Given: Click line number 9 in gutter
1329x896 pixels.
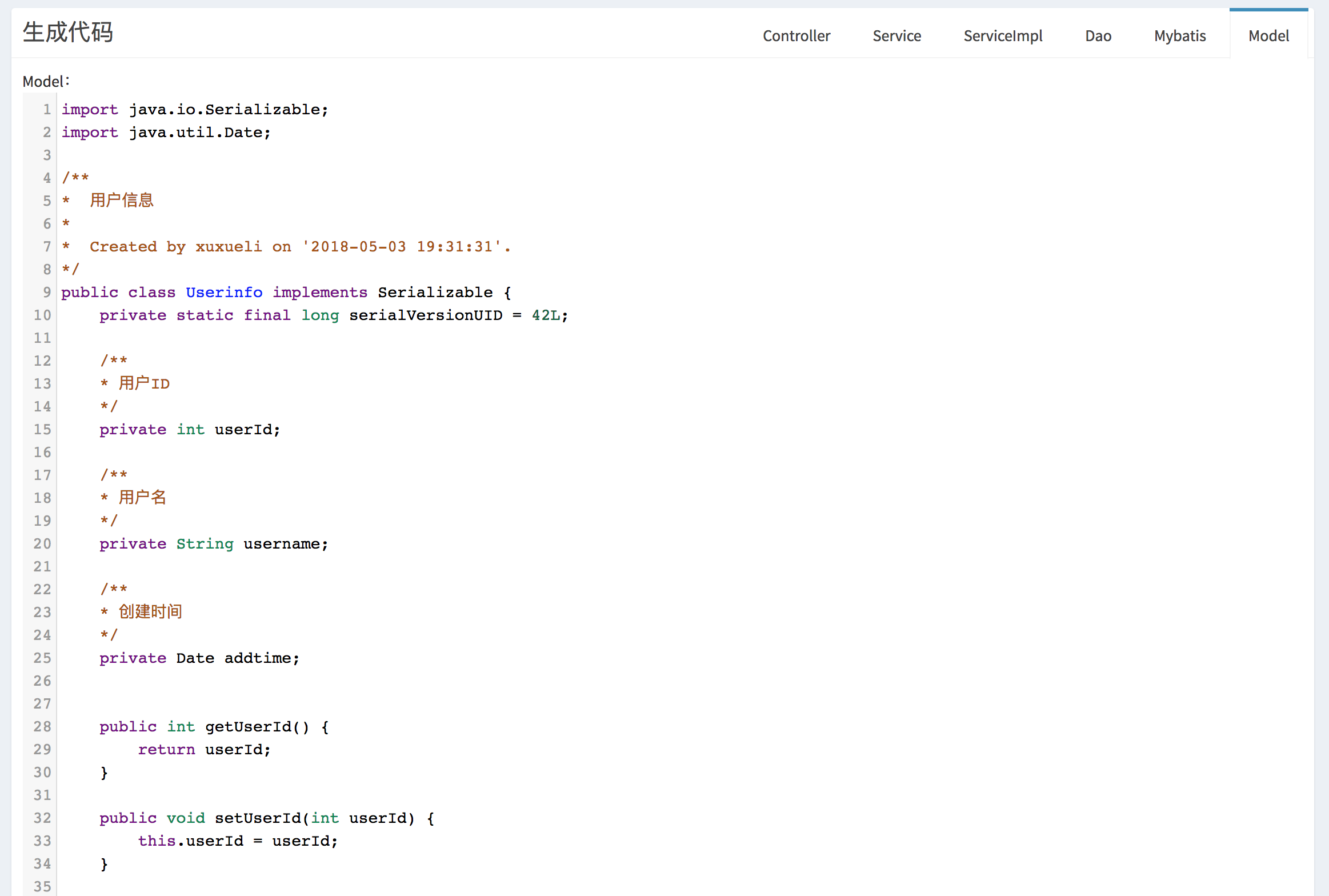Looking at the screenshot, I should (x=47, y=293).
